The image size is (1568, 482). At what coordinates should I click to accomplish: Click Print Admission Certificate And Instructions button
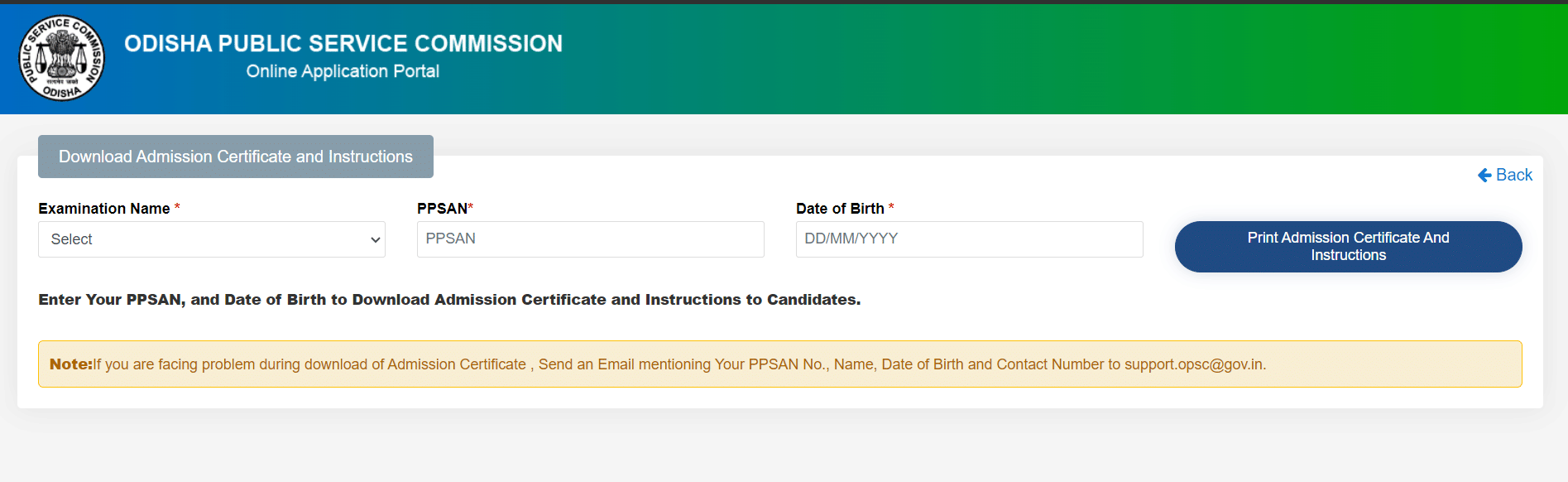1348,247
